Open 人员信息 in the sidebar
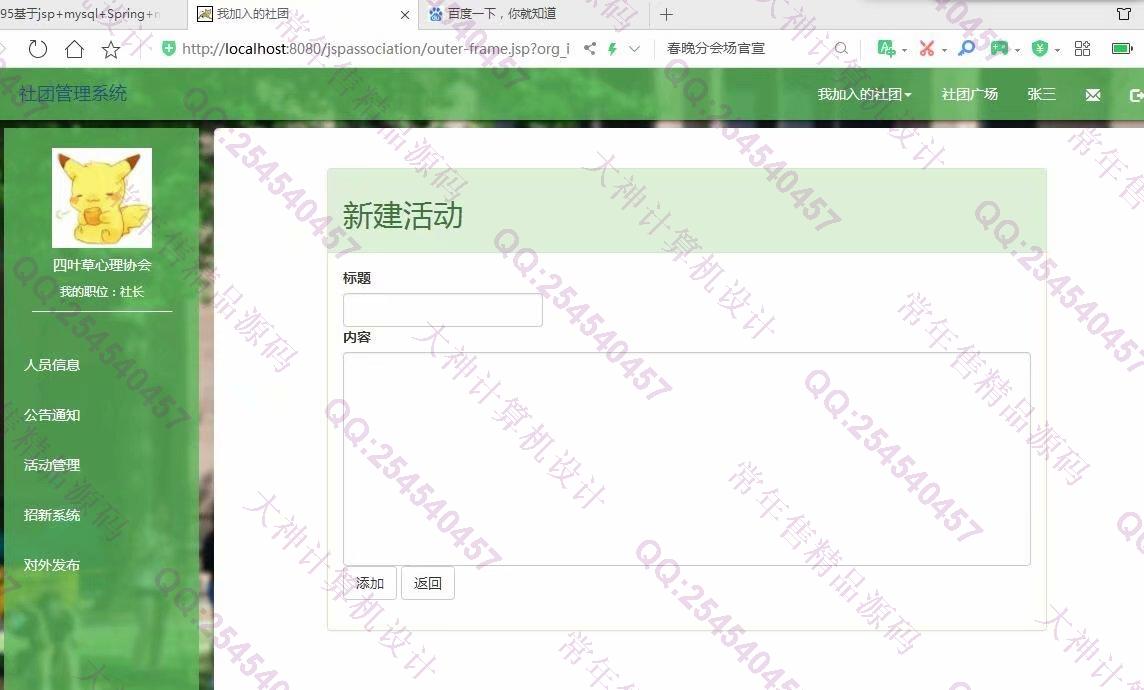 (x=52, y=365)
